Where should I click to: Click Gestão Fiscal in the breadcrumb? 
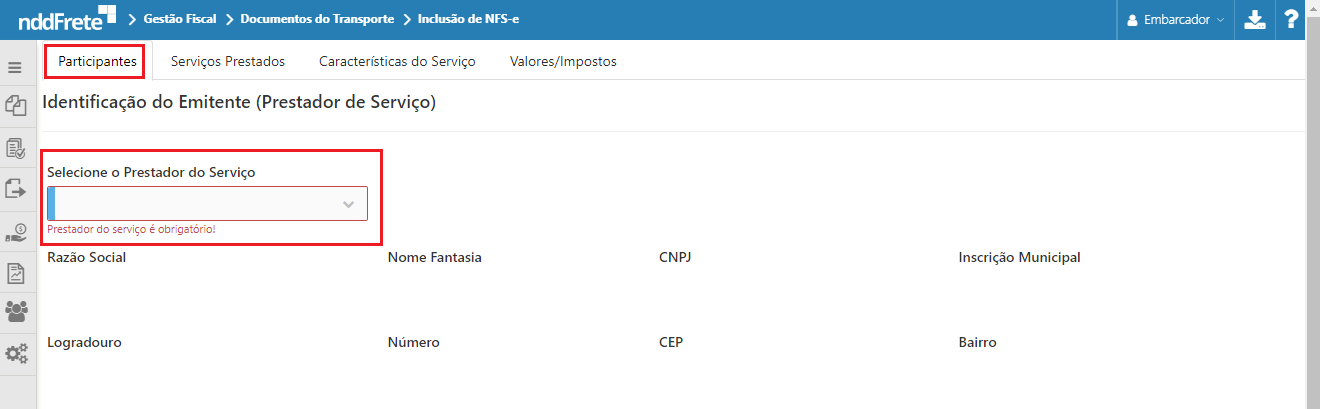tap(180, 19)
